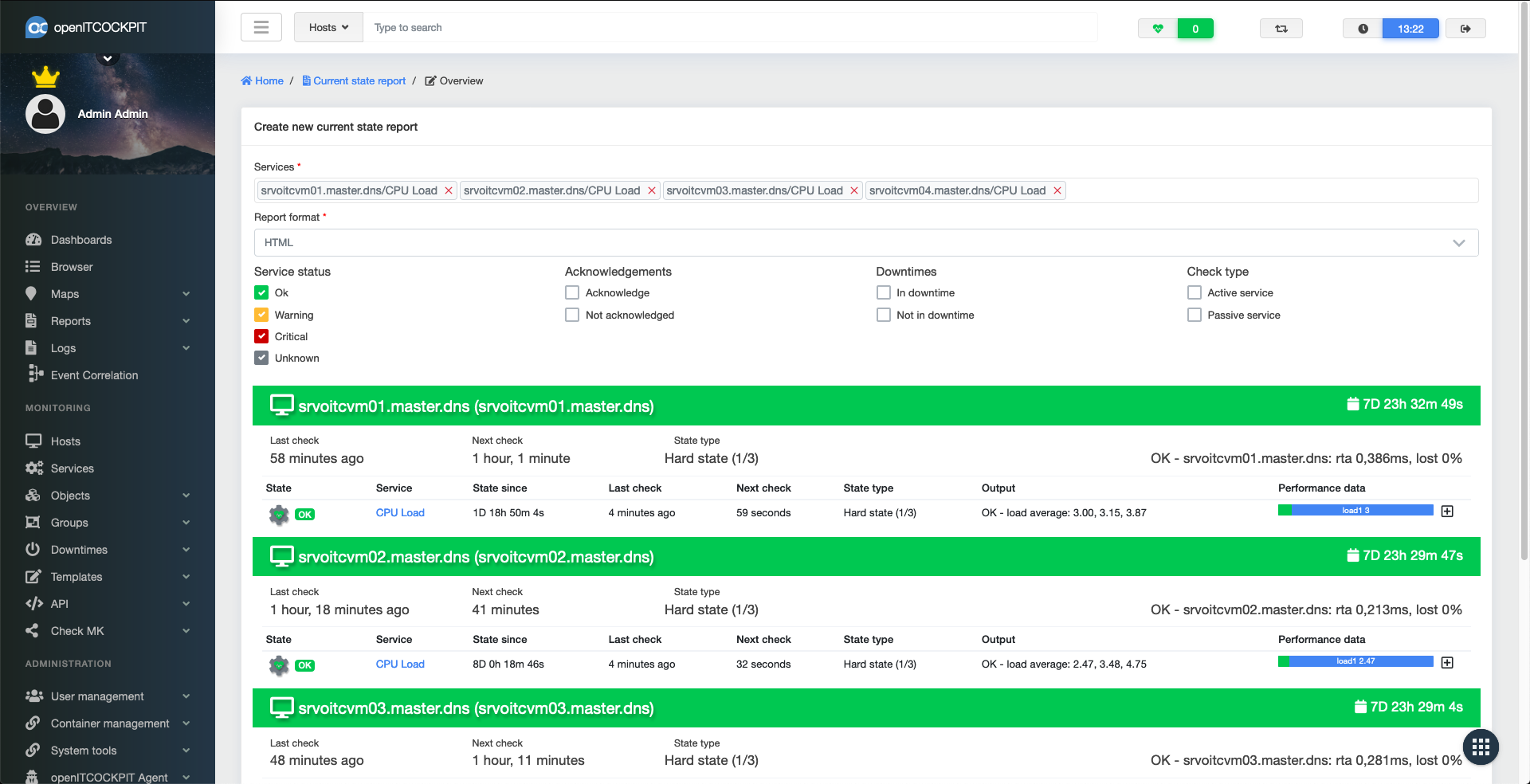This screenshot has height=784, width=1530.
Task: Expand the Reports sidebar menu
Action: [x=108, y=321]
